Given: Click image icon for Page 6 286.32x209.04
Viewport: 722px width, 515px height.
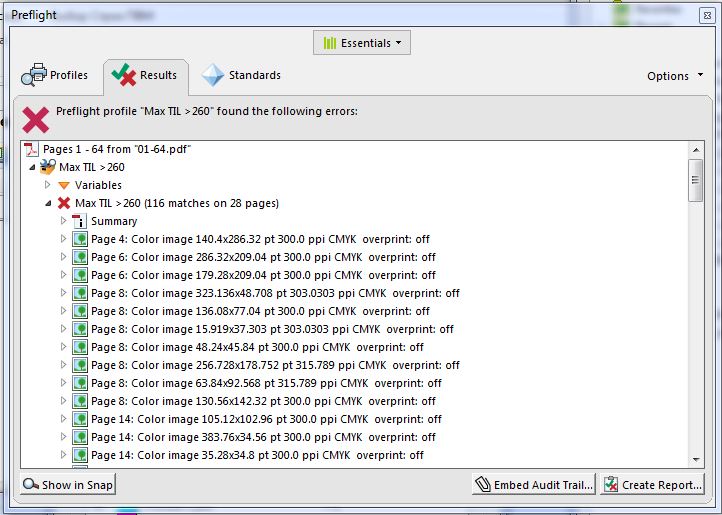Looking at the screenshot, I should click(x=80, y=257).
